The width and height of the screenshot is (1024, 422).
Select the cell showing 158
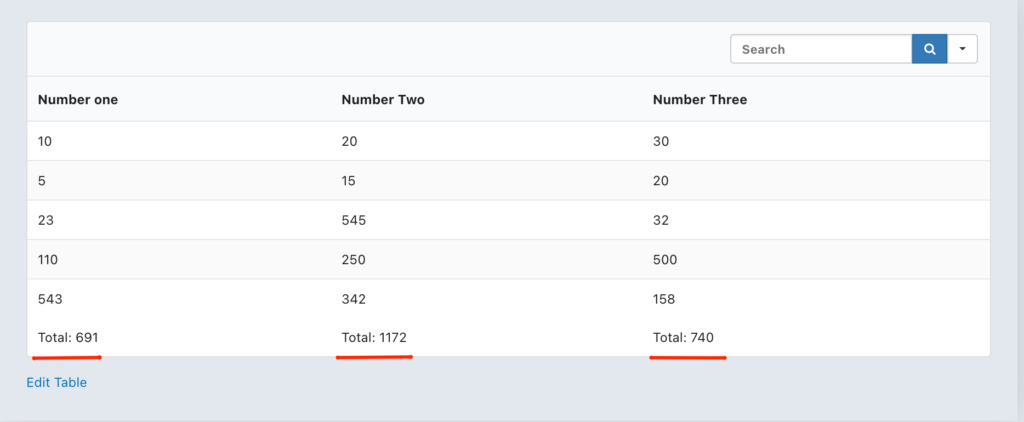664,298
